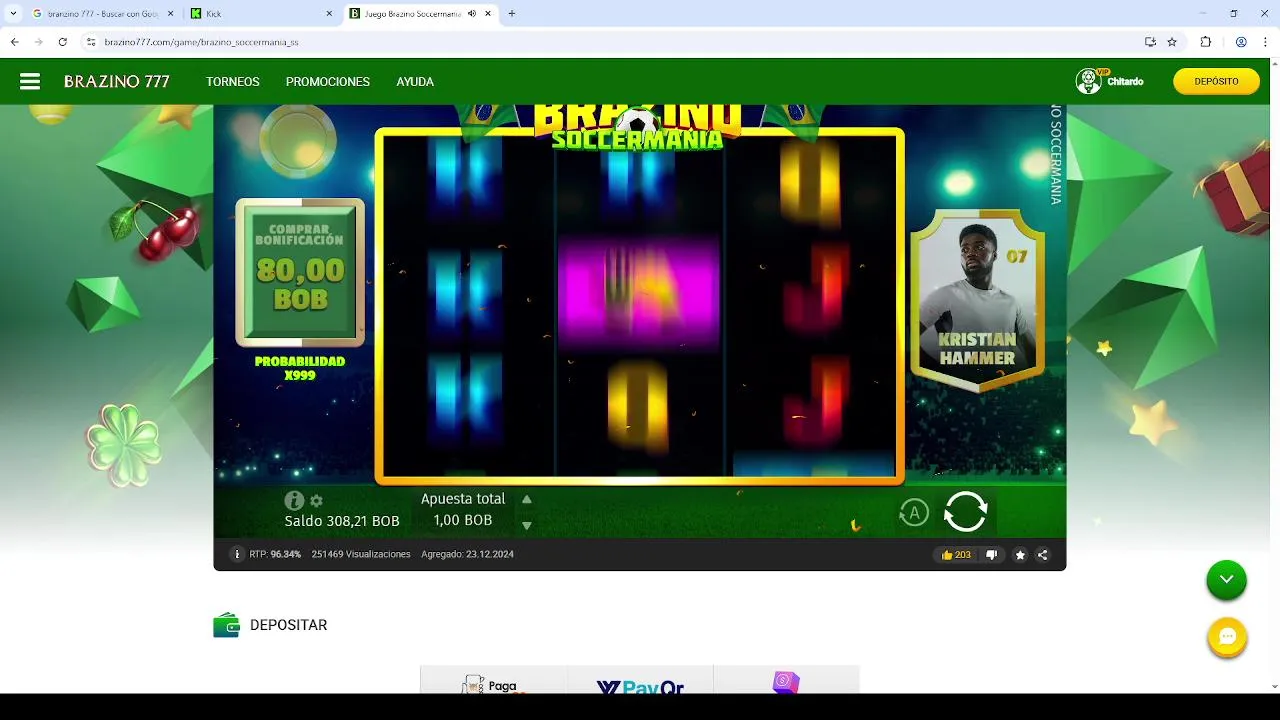The image size is (1280, 720).
Task: Click the DEPOSITAR wallet icon
Action: (227, 625)
